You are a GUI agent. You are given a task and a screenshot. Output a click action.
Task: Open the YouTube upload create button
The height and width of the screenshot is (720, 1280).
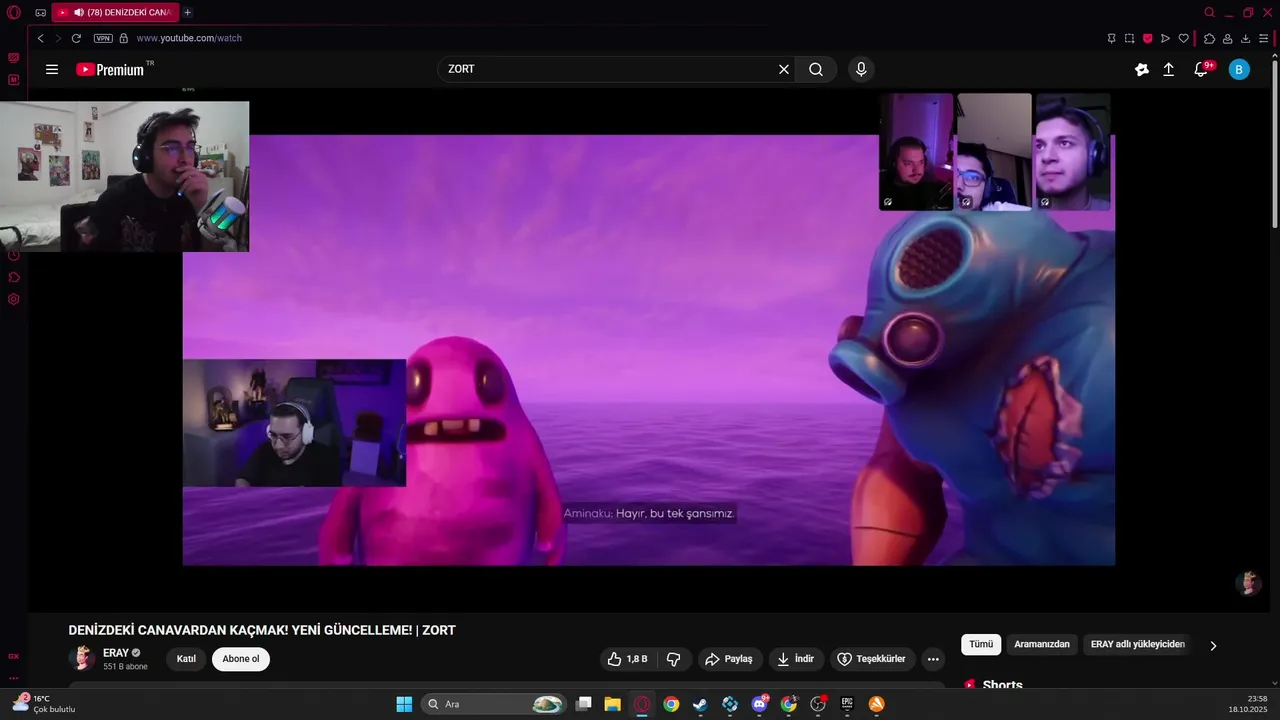[1168, 69]
